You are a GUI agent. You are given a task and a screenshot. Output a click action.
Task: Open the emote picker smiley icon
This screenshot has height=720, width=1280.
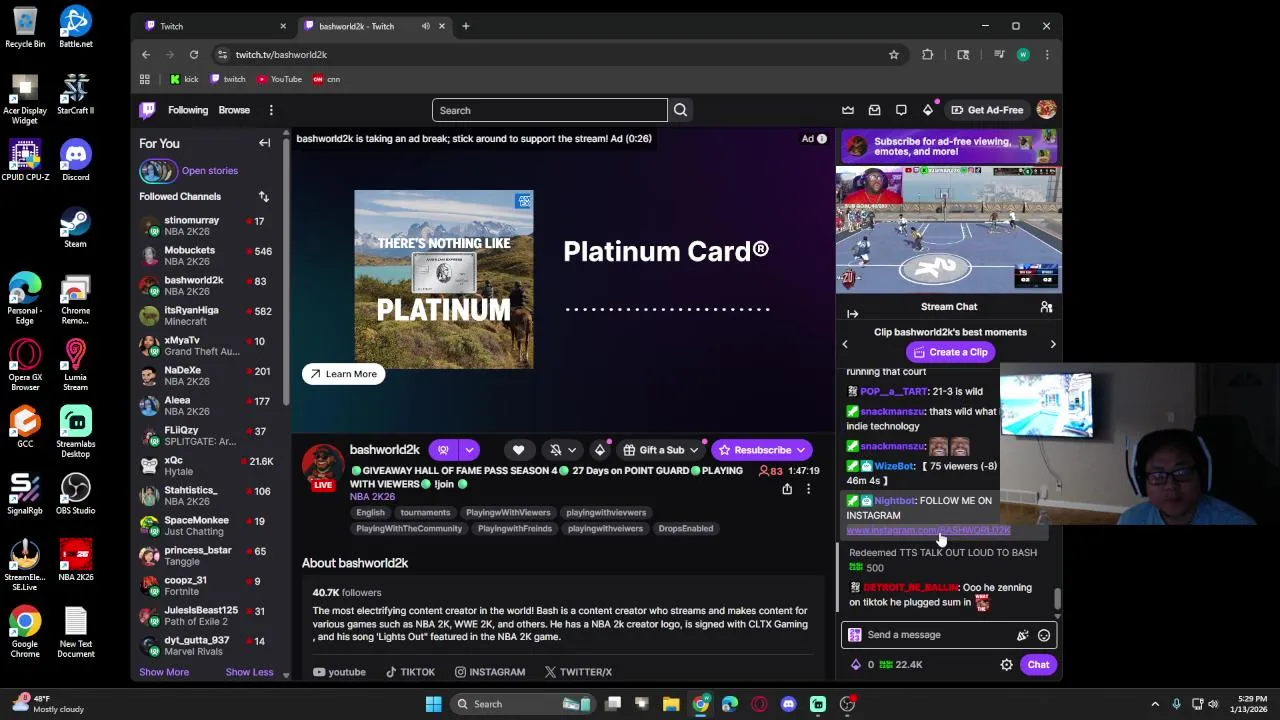click(x=1044, y=635)
